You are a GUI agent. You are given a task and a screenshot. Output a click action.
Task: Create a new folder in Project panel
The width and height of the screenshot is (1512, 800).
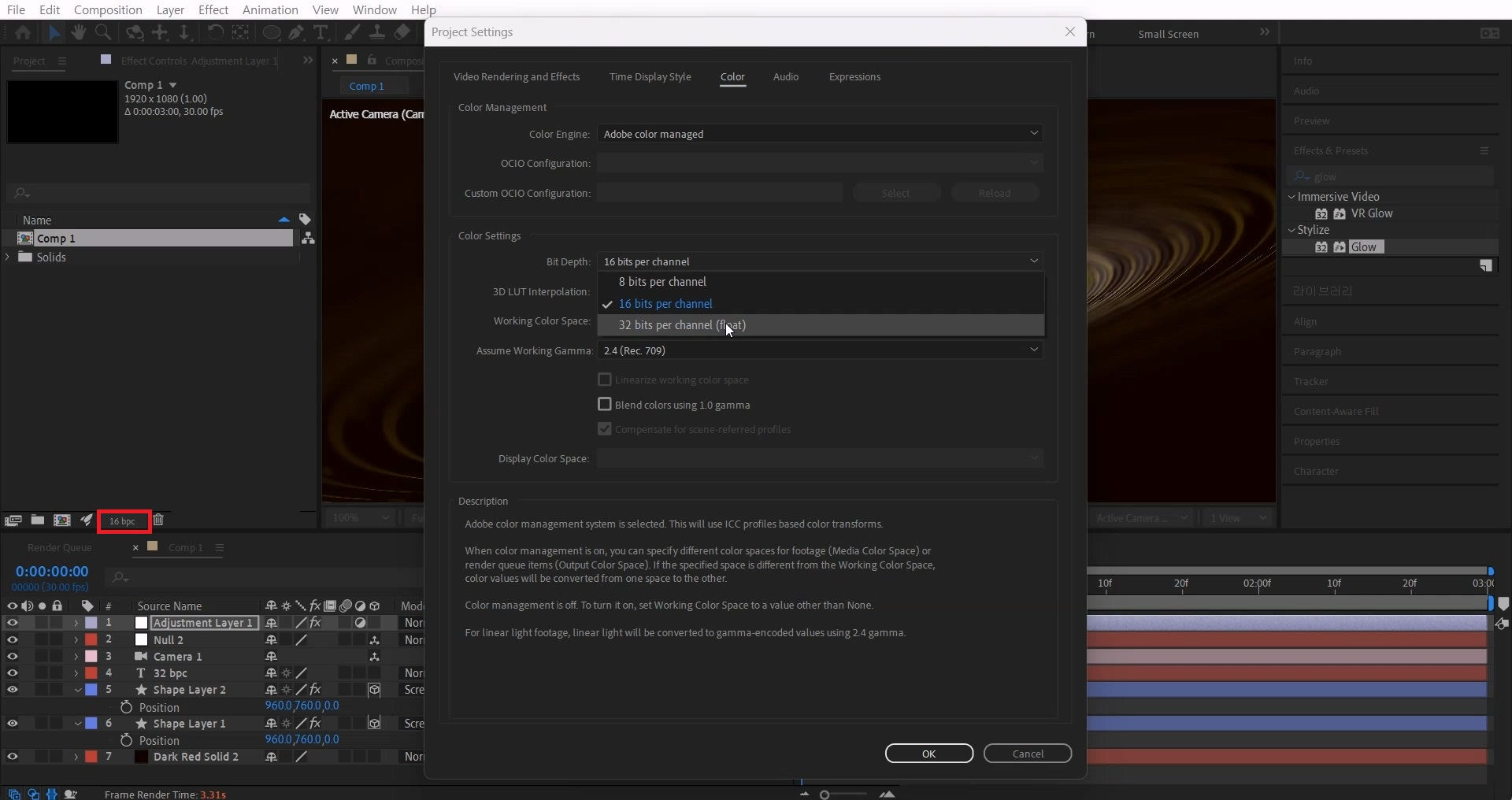pos(37,520)
